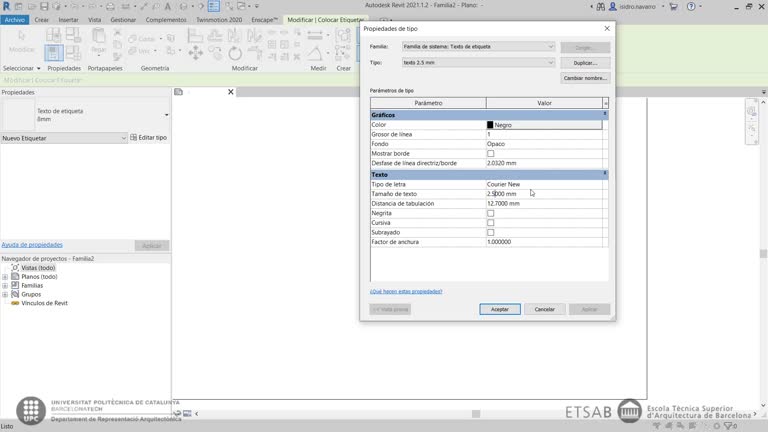The height and width of the screenshot is (432, 768).
Task: Click the Vínculos de Revit link icon
Action: click(15, 303)
